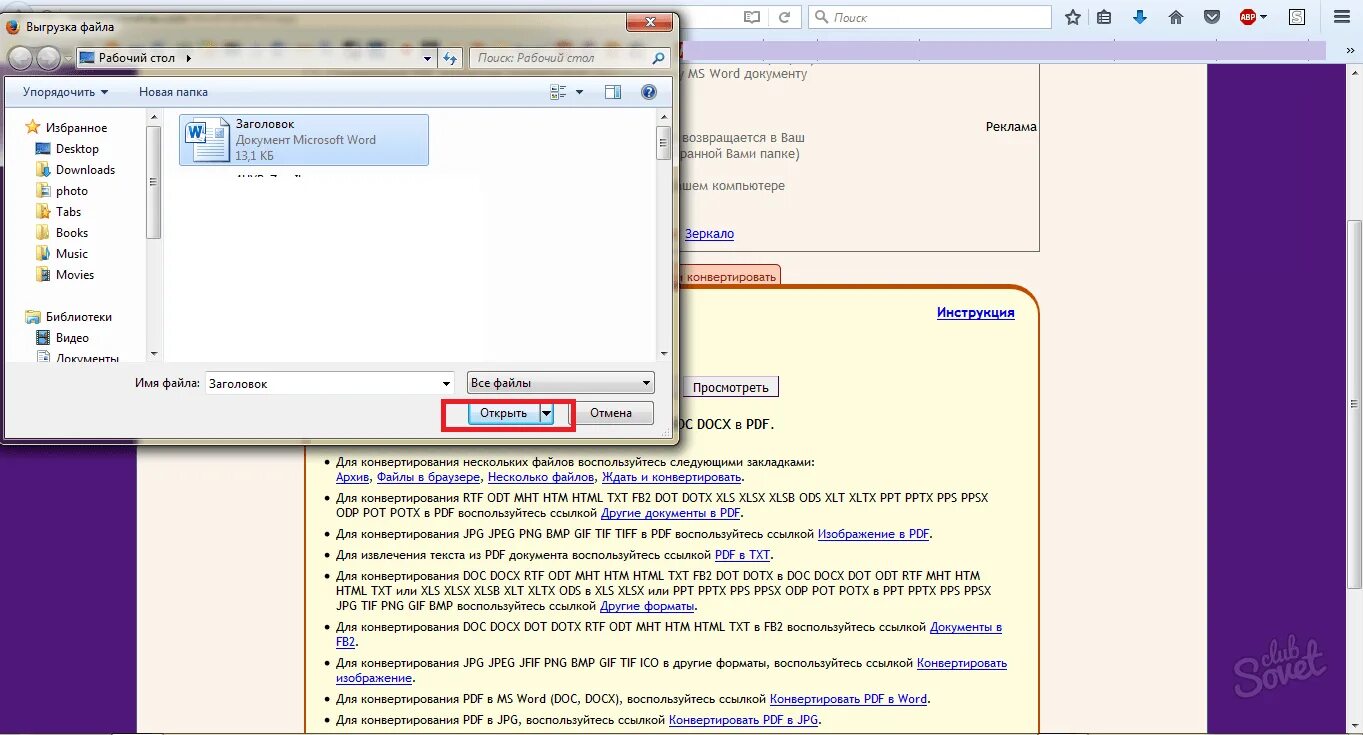Change the file view mode icon
Image resolution: width=1363 pixels, height=735 pixels.
[558, 92]
